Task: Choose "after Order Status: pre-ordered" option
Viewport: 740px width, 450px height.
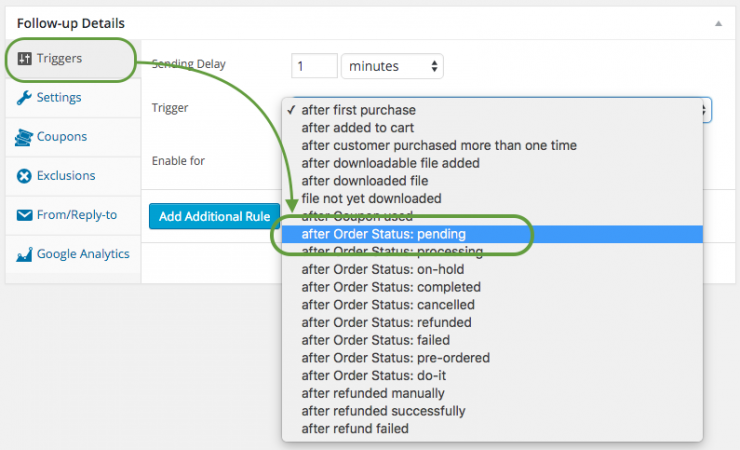Action: (492, 358)
